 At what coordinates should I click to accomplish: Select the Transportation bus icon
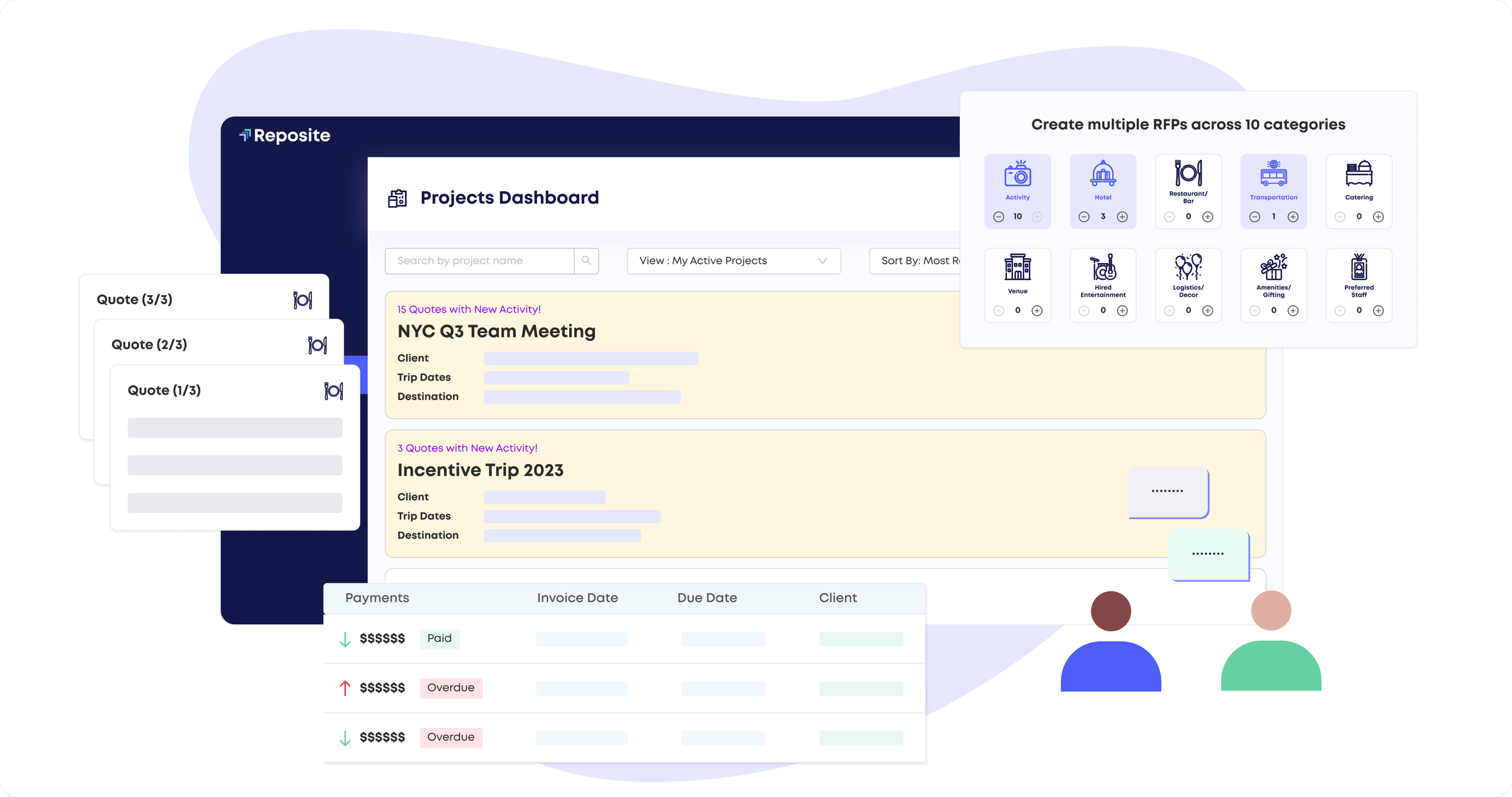click(x=1274, y=174)
